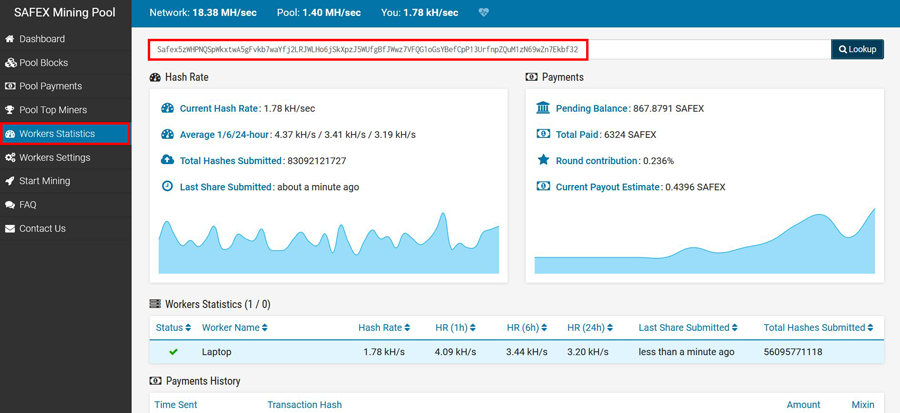
Task: Go to Pool Blocks page
Action: [65, 63]
